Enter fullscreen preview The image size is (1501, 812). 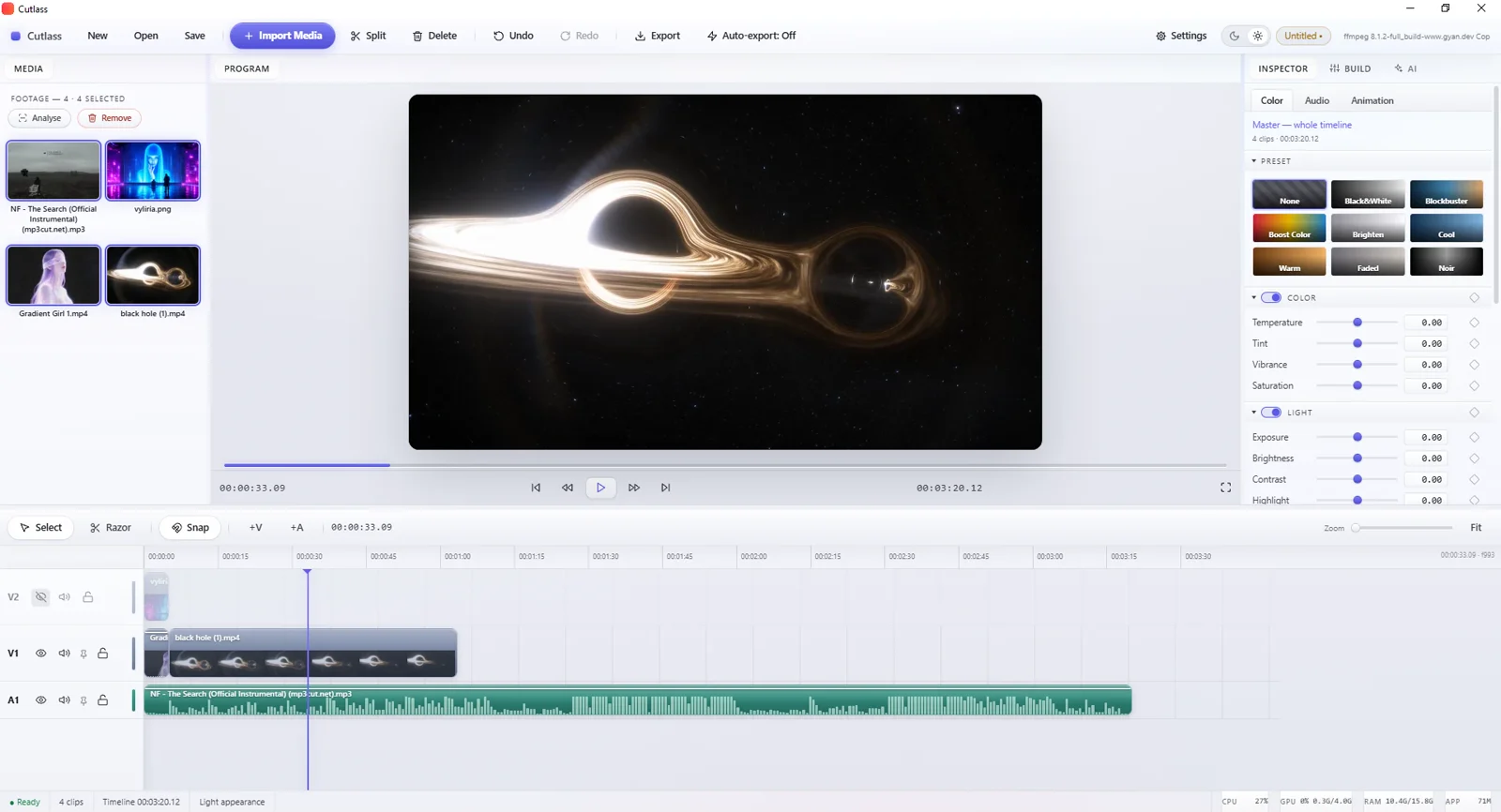click(1225, 488)
